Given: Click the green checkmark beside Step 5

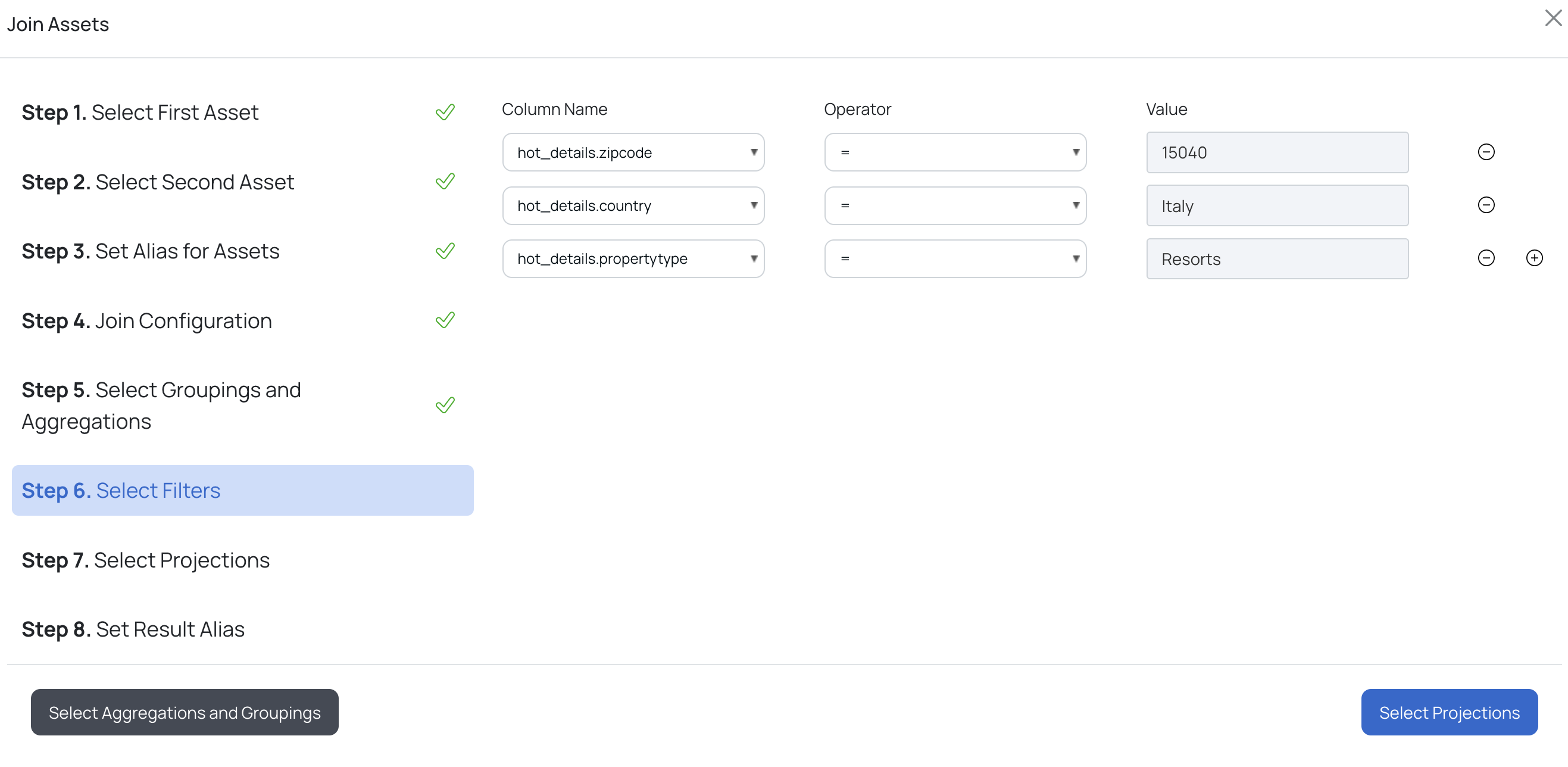Looking at the screenshot, I should click(x=445, y=406).
